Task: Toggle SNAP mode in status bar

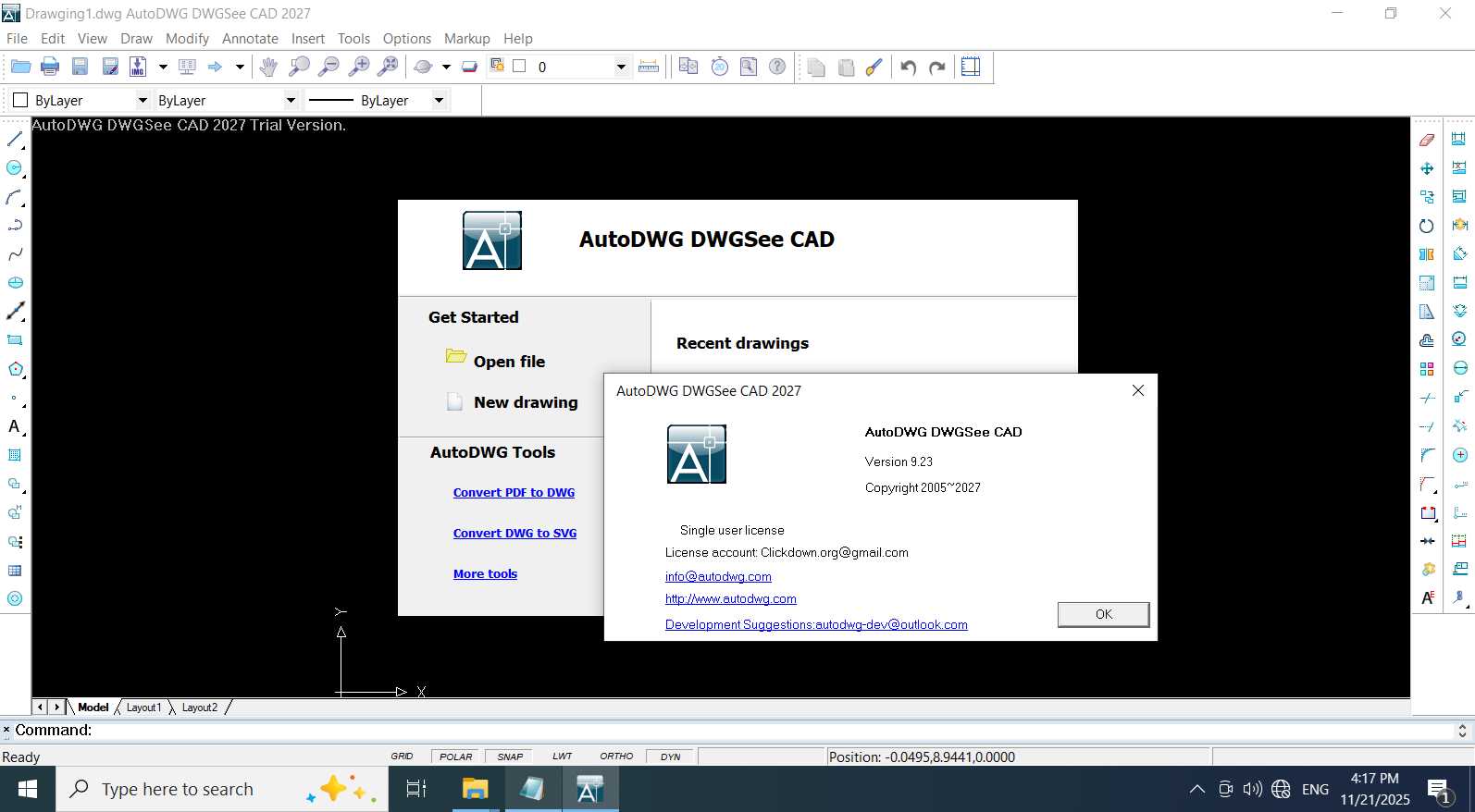Action: tap(510, 757)
